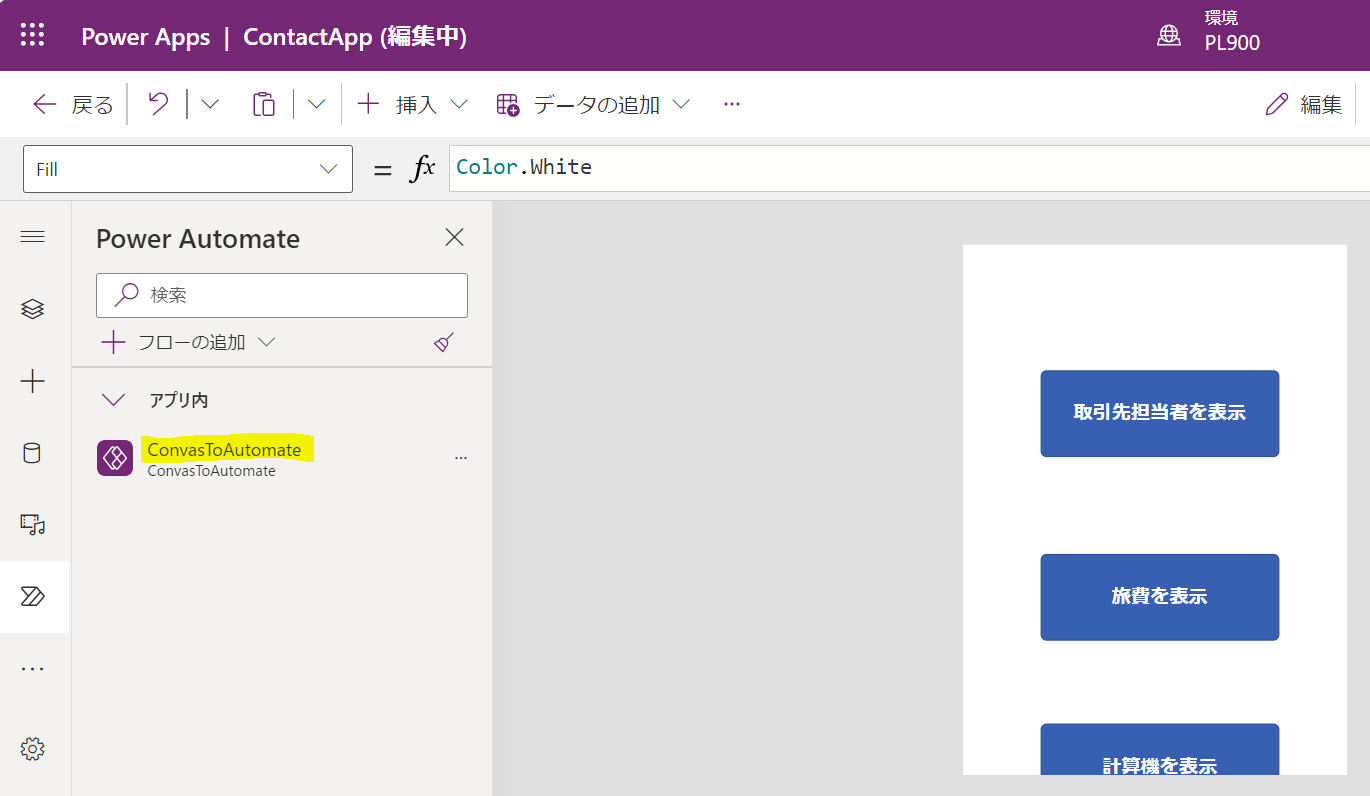
Task: Click the PL900 environment name
Action: 1232,43
